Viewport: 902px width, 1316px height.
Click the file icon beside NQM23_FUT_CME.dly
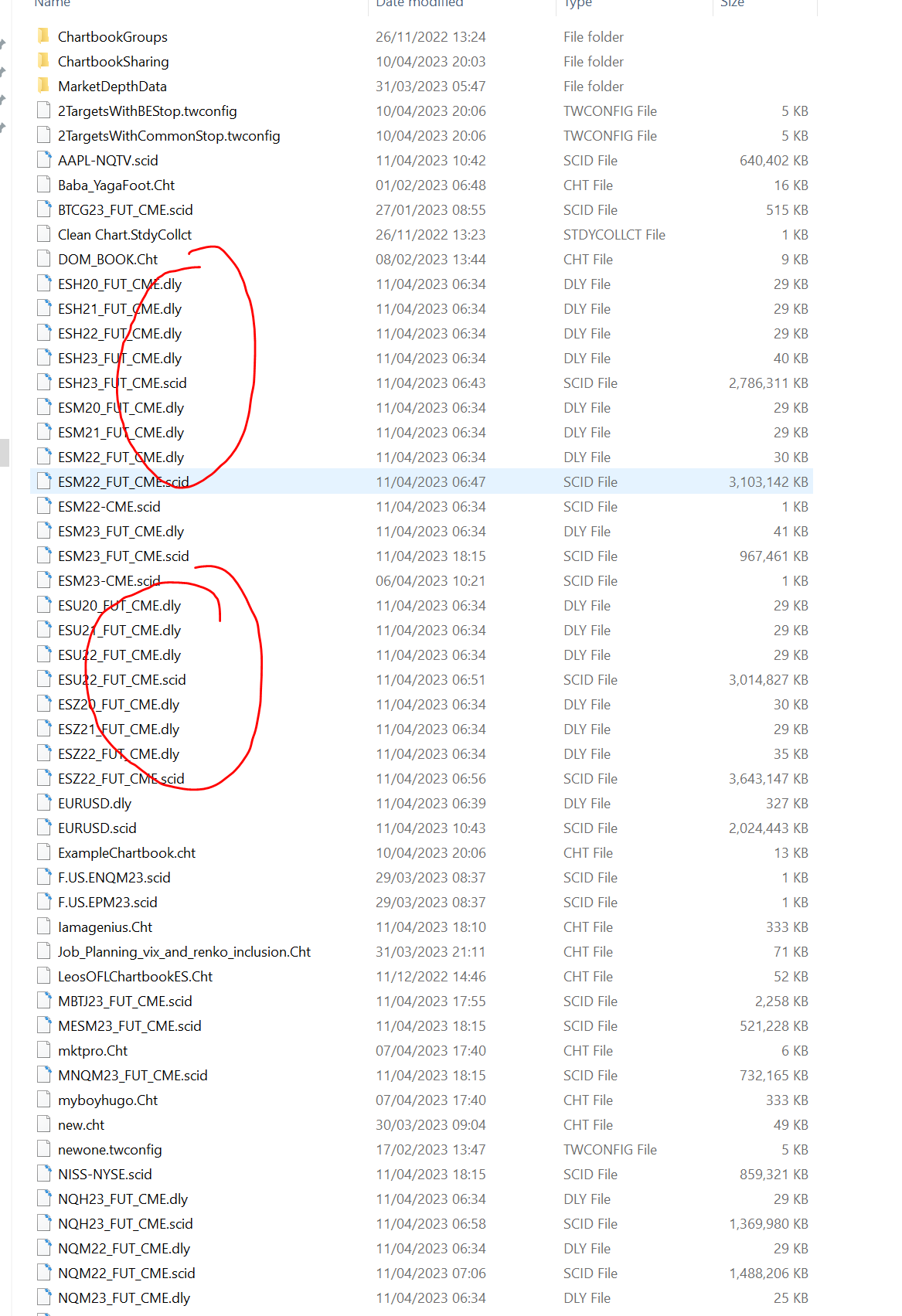44,1297
